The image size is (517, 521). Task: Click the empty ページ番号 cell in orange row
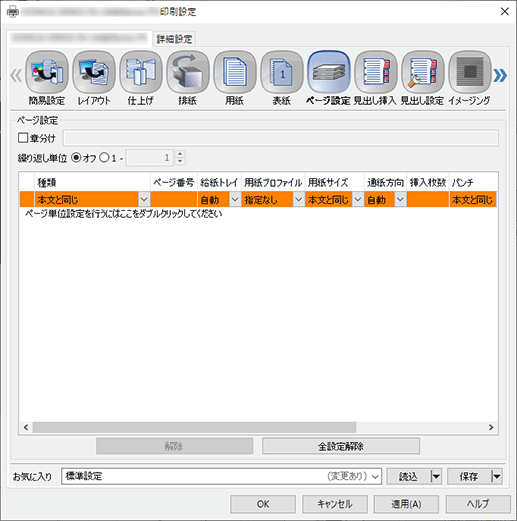click(x=174, y=200)
